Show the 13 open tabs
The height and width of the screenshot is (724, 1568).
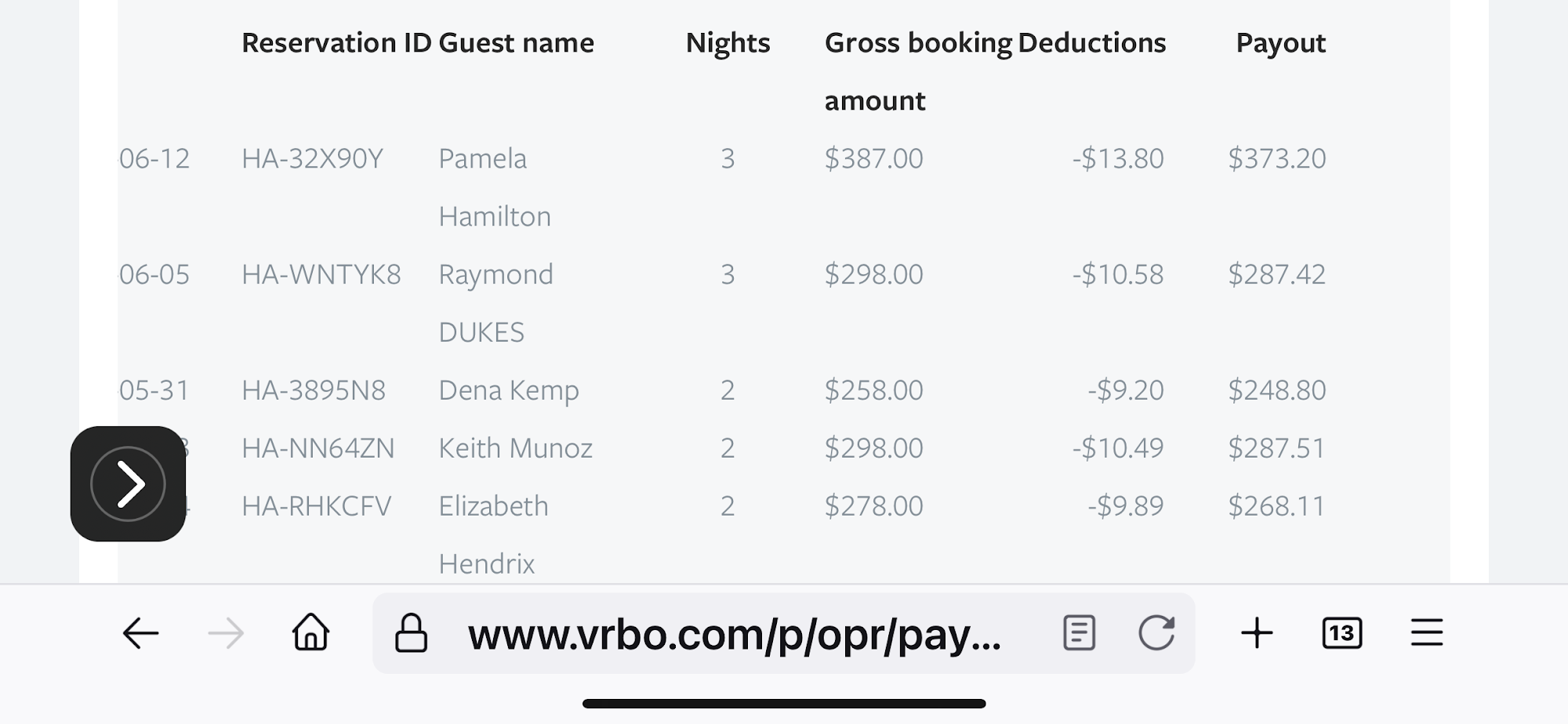[x=1341, y=633]
